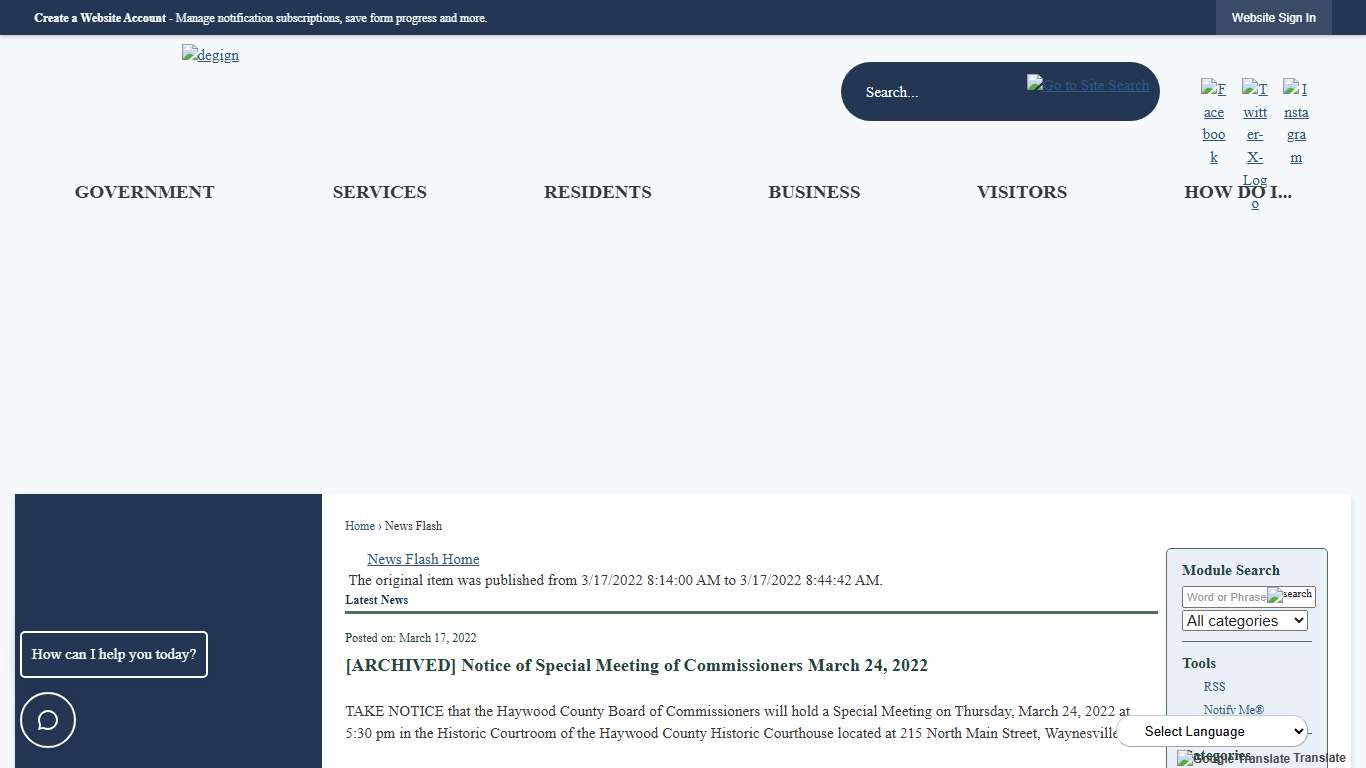
Task: Open the chat bubble icon
Action: (x=48, y=720)
